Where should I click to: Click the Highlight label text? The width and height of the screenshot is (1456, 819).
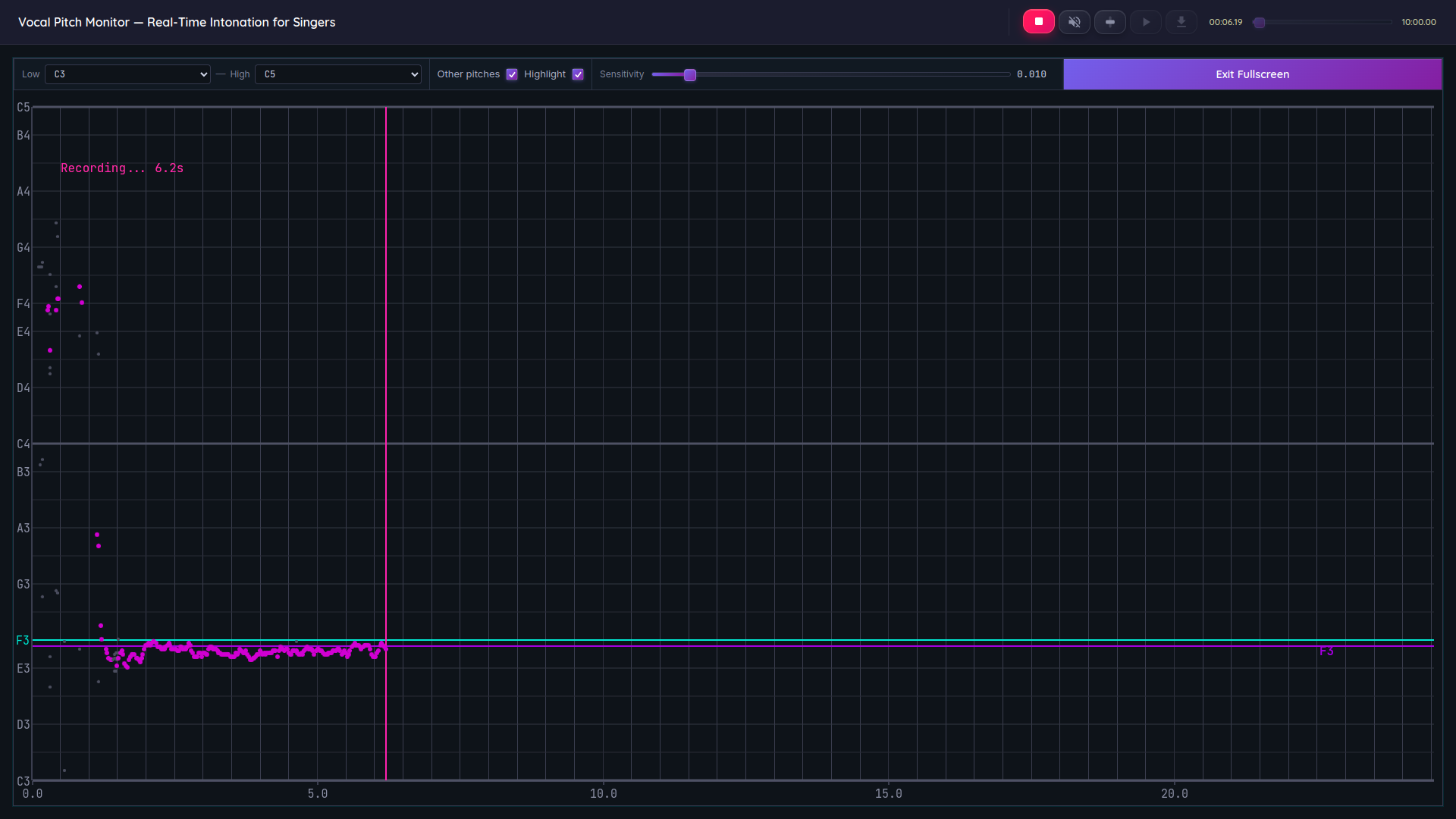coord(544,74)
